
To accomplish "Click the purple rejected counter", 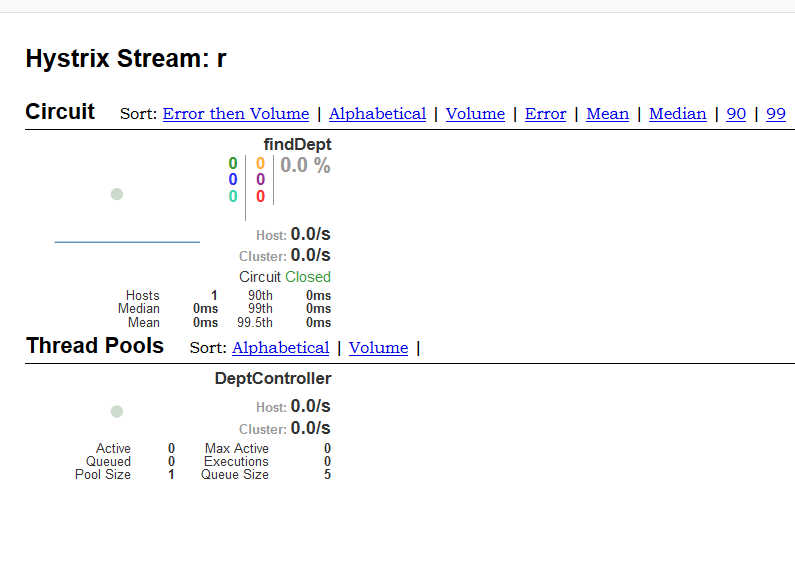I will [261, 180].
